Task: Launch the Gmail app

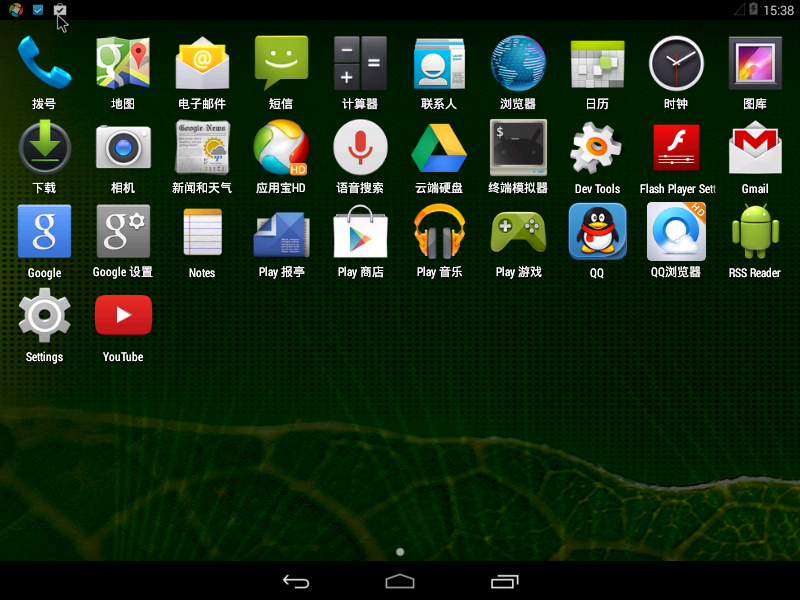Action: click(755, 147)
